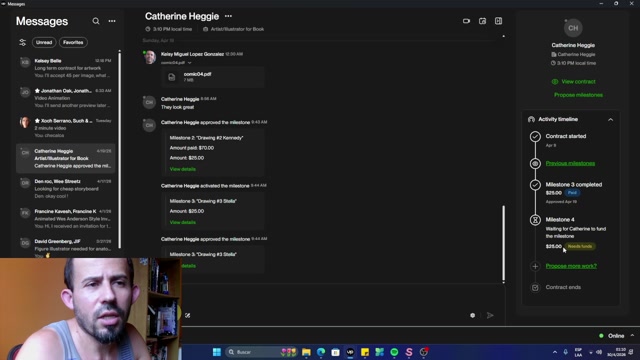Screen dimensions: 640x360
Task: Show hidden system tray icons
Action: pyautogui.click(x=555, y=352)
